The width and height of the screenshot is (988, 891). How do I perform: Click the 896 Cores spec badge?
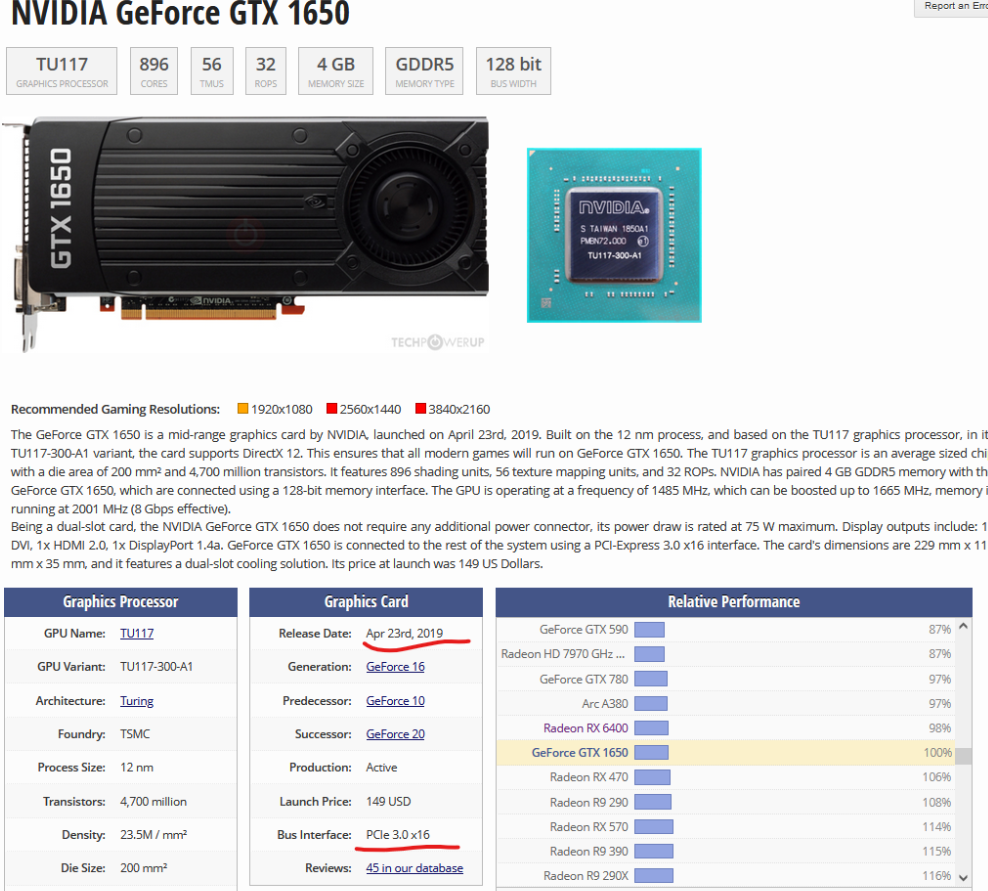click(154, 71)
